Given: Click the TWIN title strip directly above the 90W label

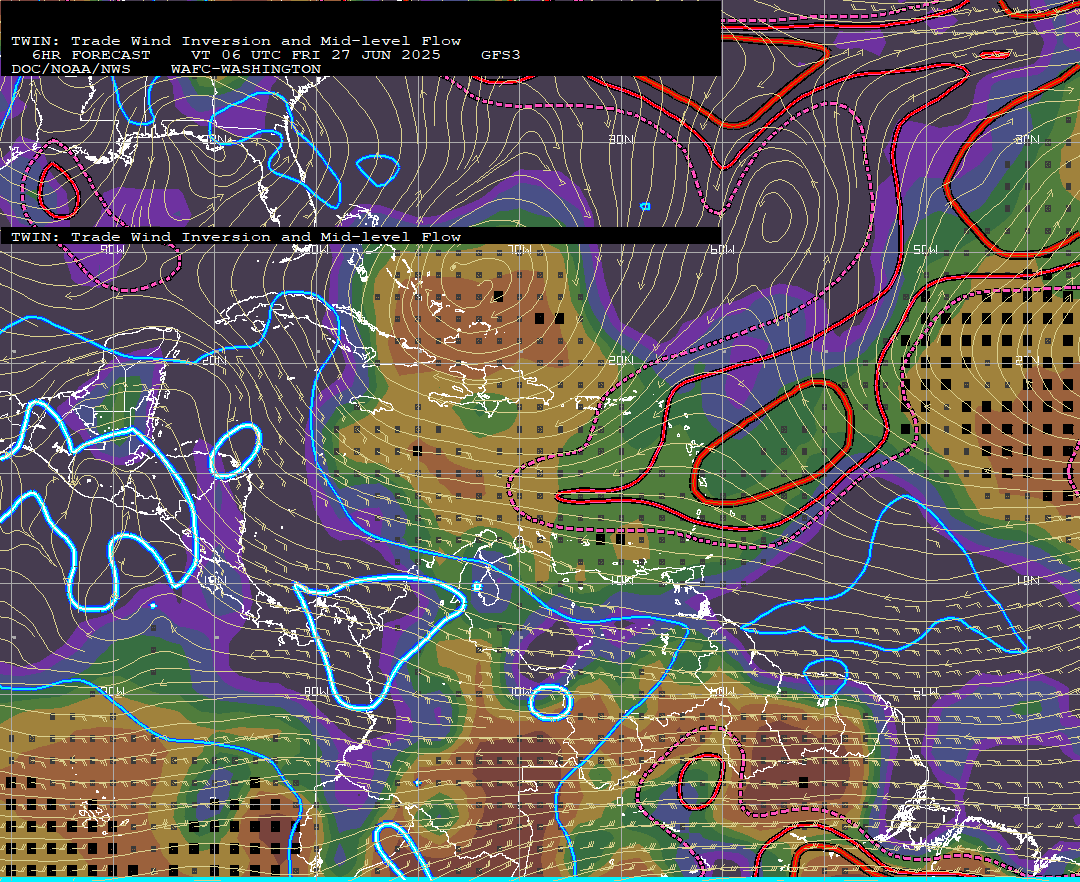Looking at the screenshot, I should pos(236,237).
